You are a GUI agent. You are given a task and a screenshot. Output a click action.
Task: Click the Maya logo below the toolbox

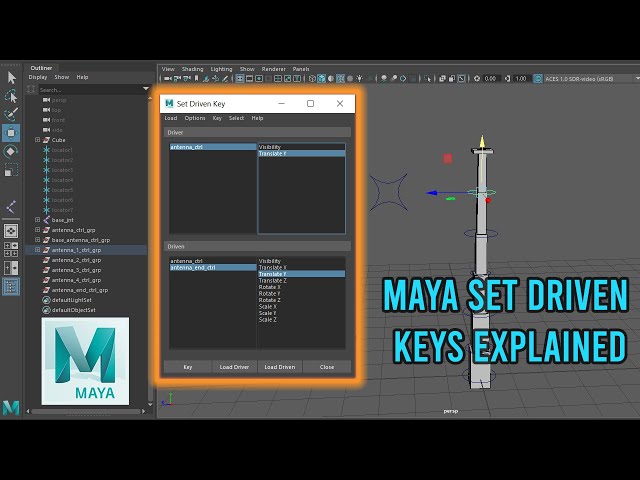coord(11,407)
